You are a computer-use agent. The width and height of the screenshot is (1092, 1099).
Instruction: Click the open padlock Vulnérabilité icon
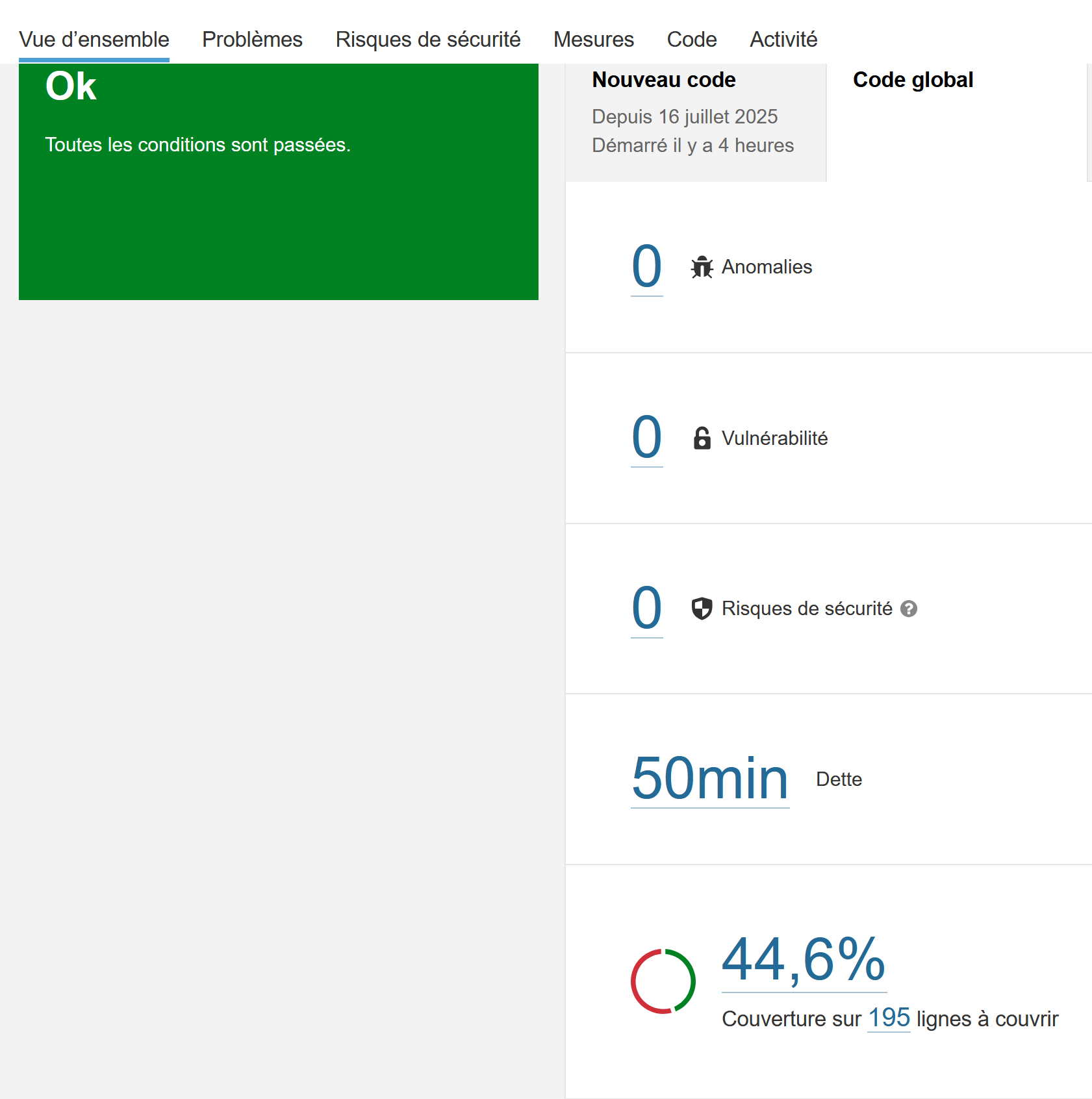702,438
